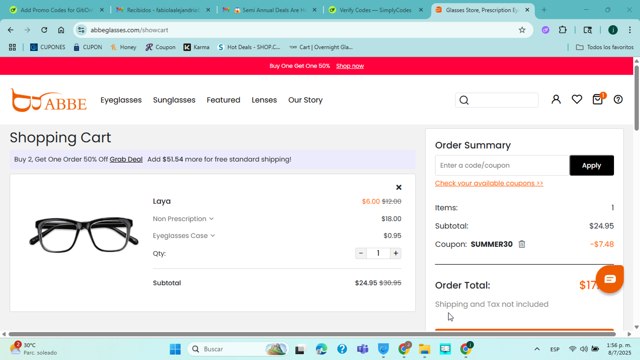Click the Laya product name
640x360 pixels.
pos(162,201)
